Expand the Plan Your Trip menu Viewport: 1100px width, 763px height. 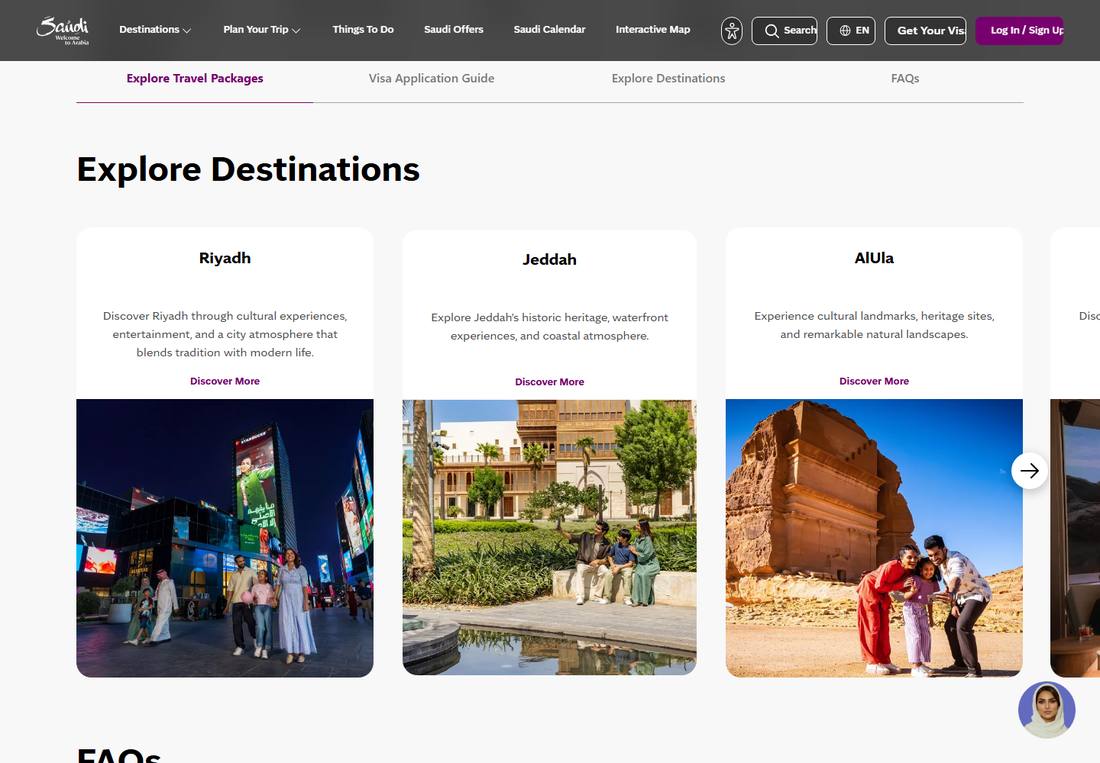[262, 29]
